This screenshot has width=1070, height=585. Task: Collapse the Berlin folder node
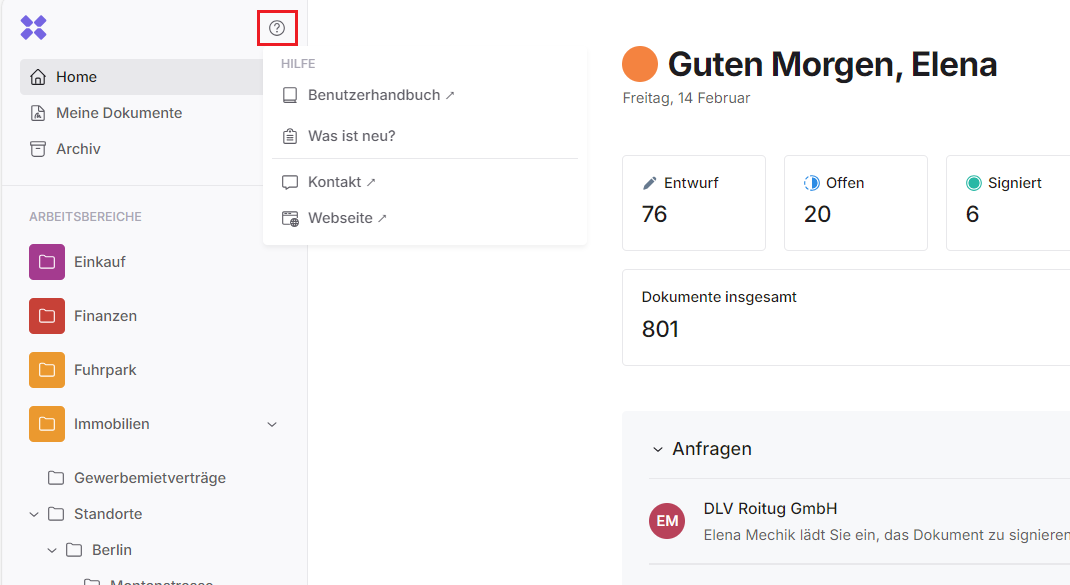tap(52, 550)
